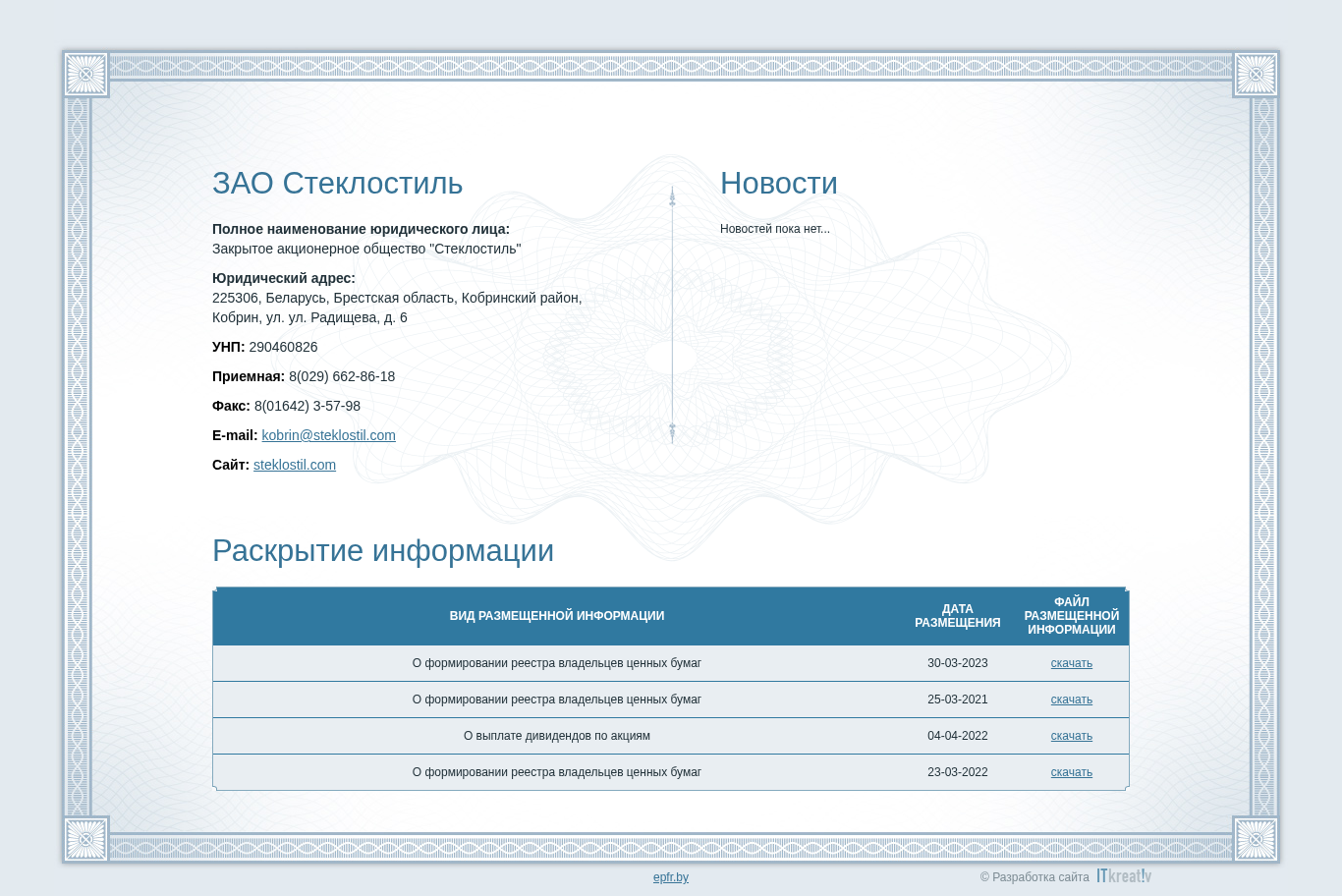Image resolution: width=1342 pixels, height=896 pixels.
Task: Select reception phone 8(029) 662-86-18
Action: tap(342, 376)
